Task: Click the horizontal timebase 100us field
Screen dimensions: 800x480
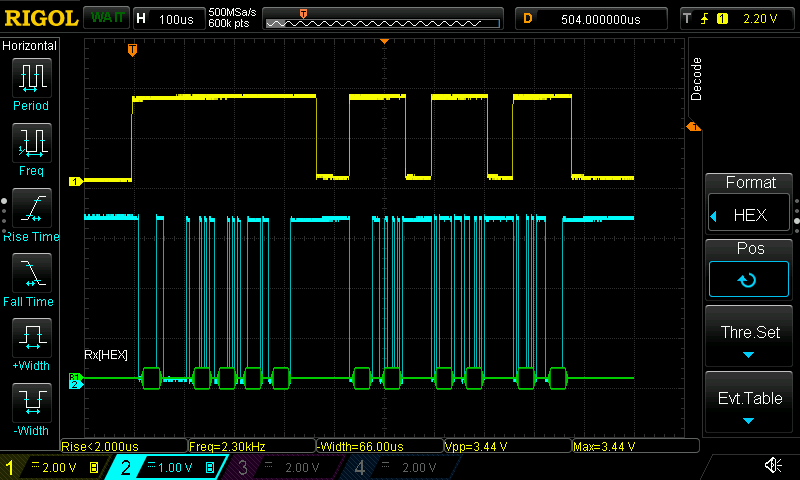Action: click(x=169, y=19)
